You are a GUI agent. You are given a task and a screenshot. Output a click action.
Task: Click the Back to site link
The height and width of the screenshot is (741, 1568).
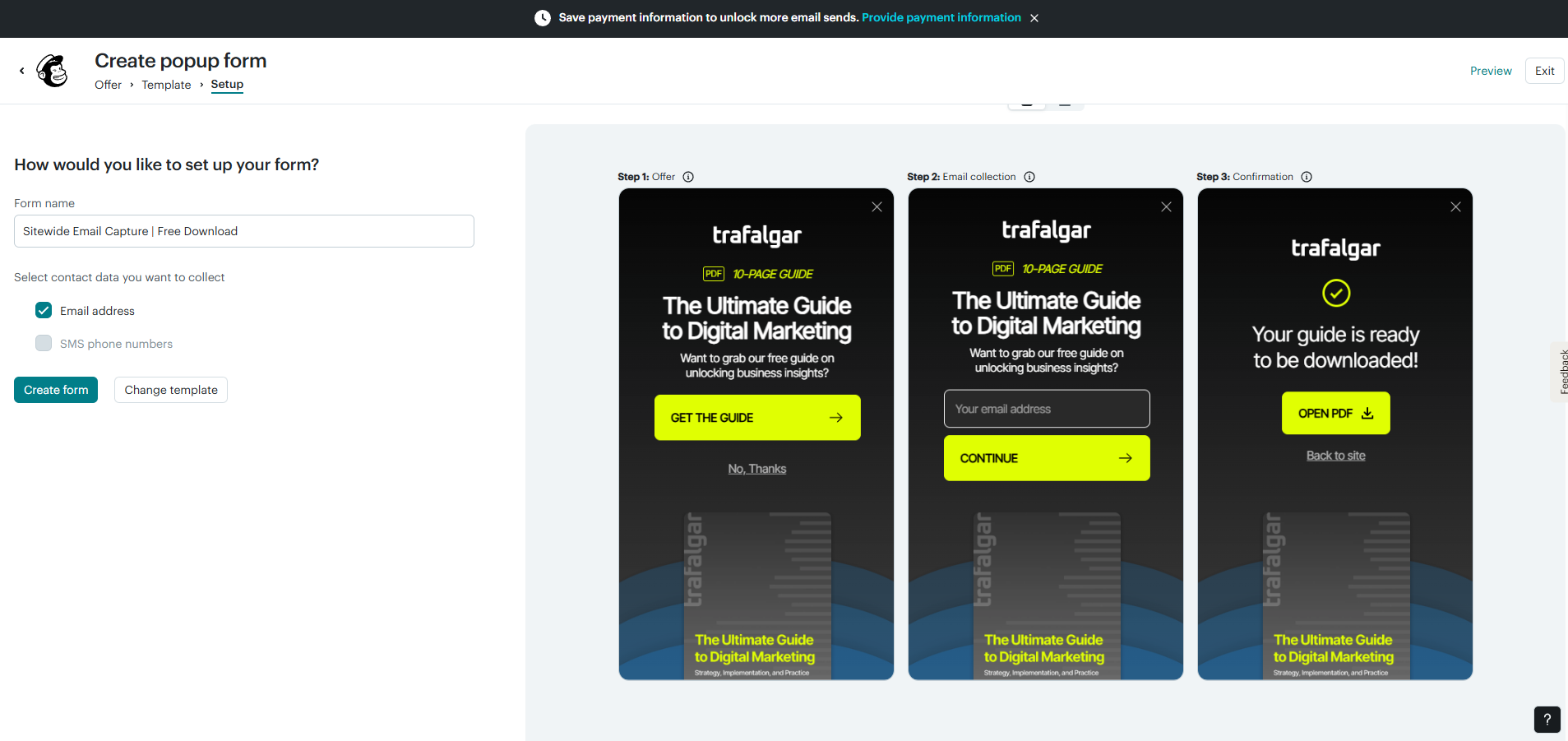tap(1336, 456)
